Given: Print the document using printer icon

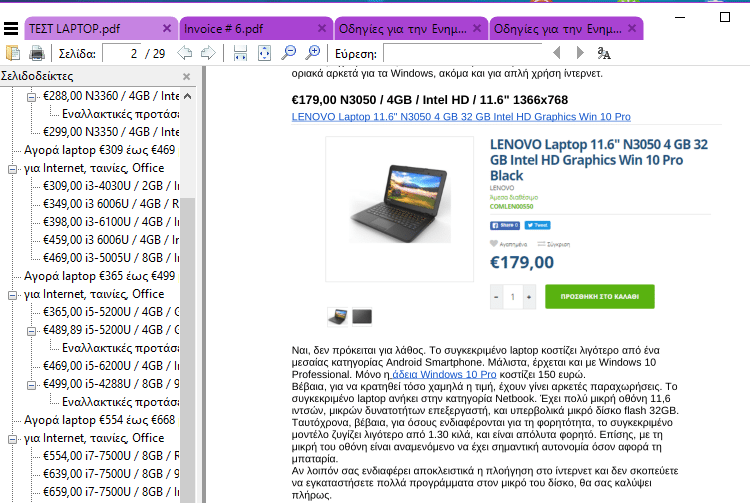Looking at the screenshot, I should (x=37, y=53).
